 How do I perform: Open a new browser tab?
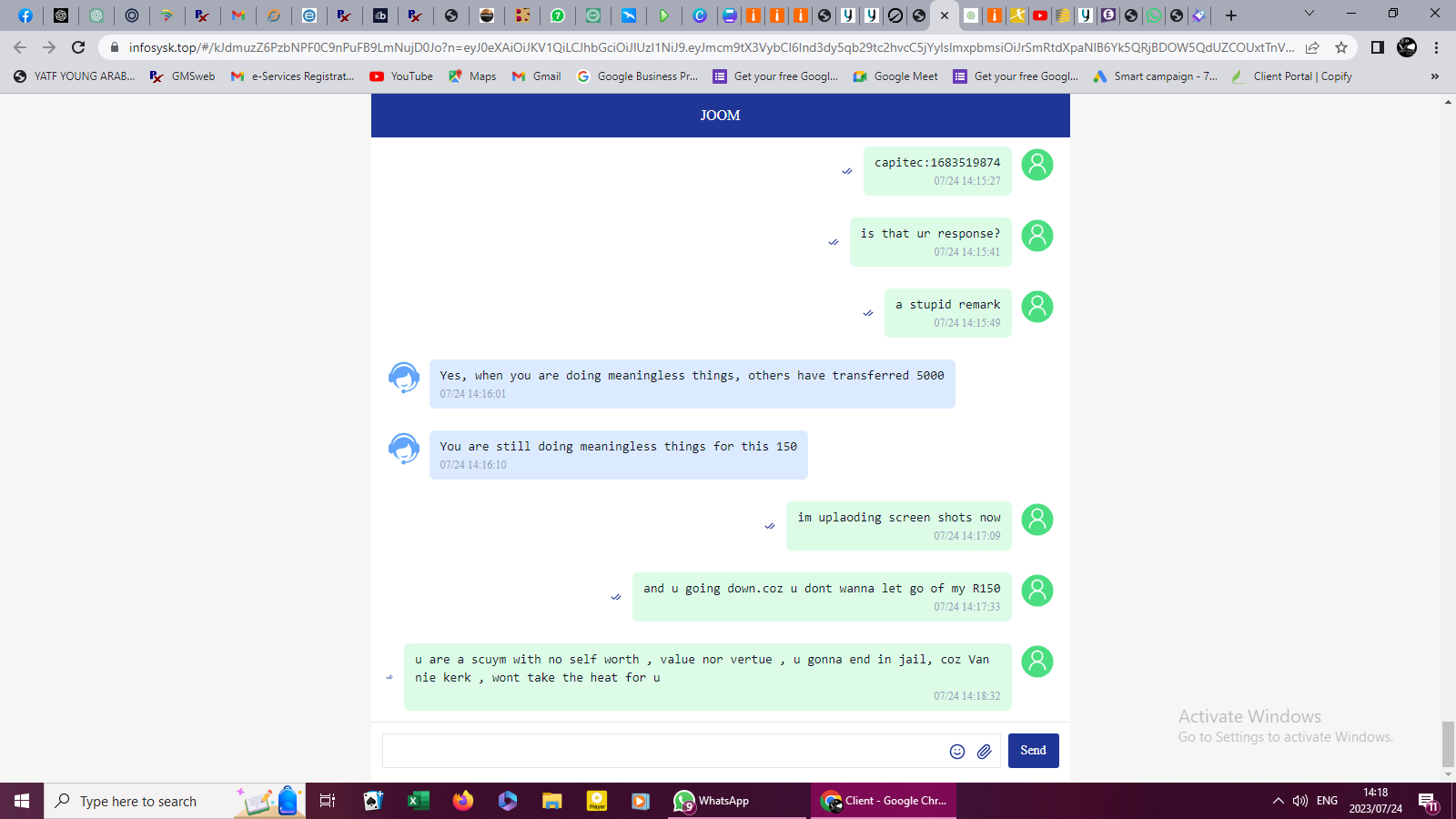click(x=1231, y=15)
